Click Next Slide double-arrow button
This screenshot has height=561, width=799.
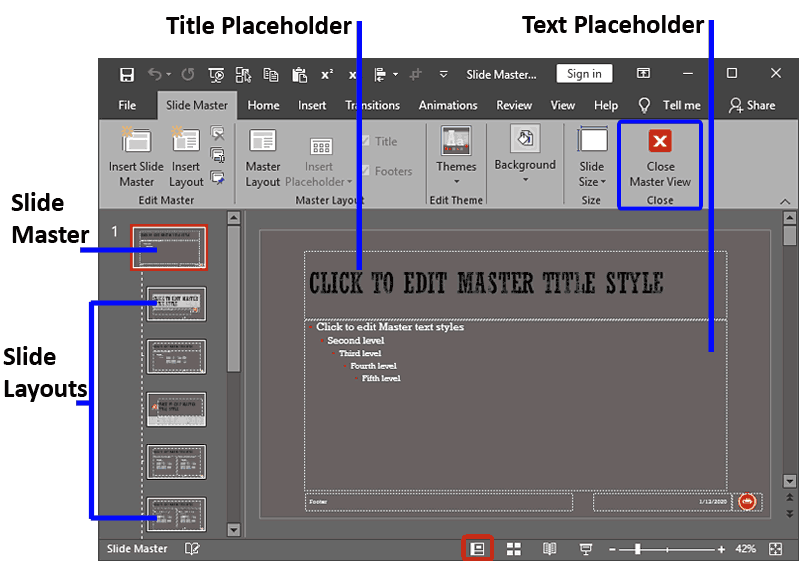pos(789,514)
